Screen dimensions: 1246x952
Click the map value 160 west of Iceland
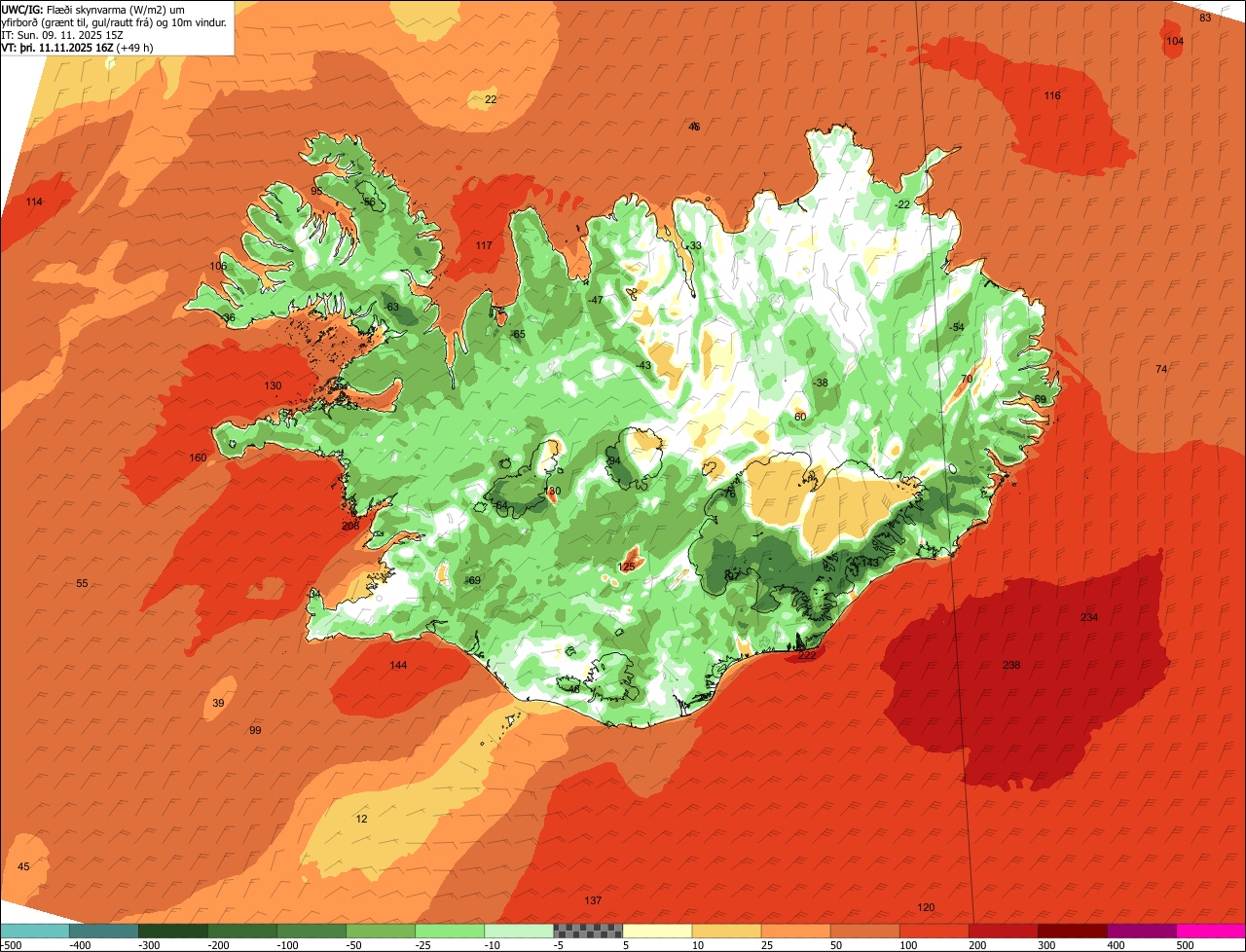[198, 458]
